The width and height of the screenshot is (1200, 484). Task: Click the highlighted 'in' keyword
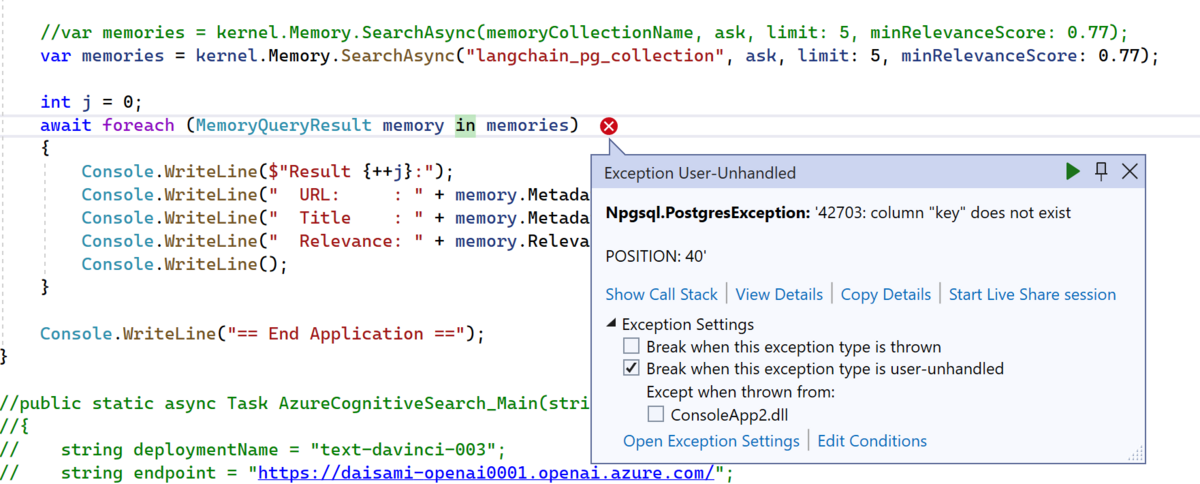(x=466, y=125)
